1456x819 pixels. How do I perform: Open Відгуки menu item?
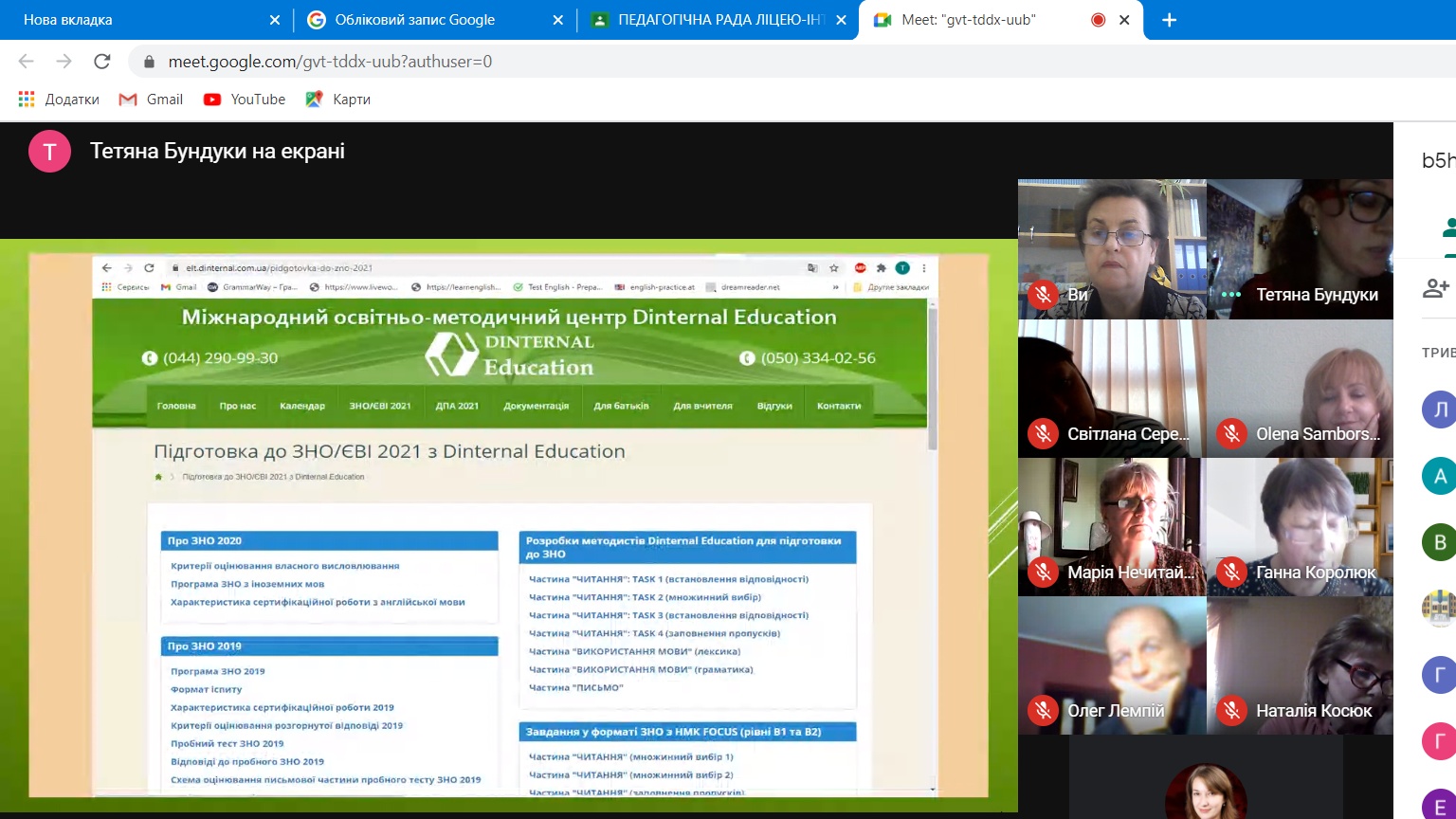pyautogui.click(x=774, y=406)
